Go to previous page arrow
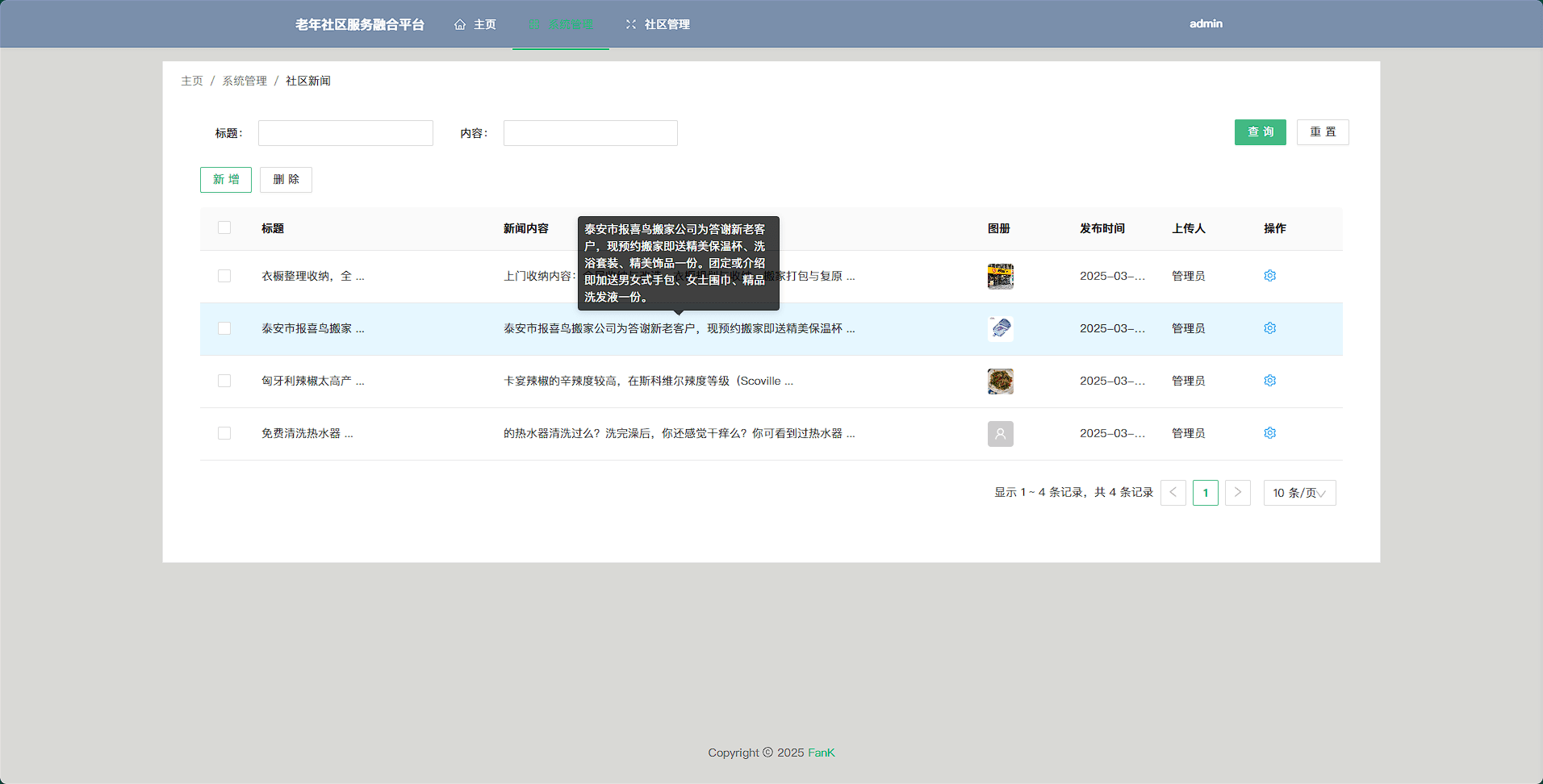 1173,493
